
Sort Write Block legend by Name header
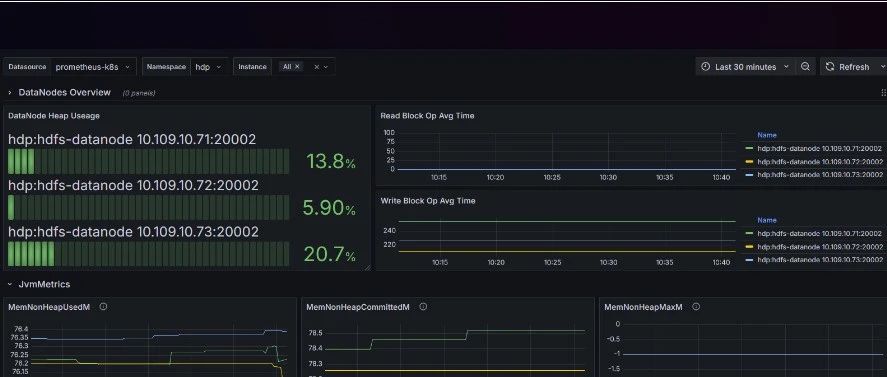[x=767, y=220]
